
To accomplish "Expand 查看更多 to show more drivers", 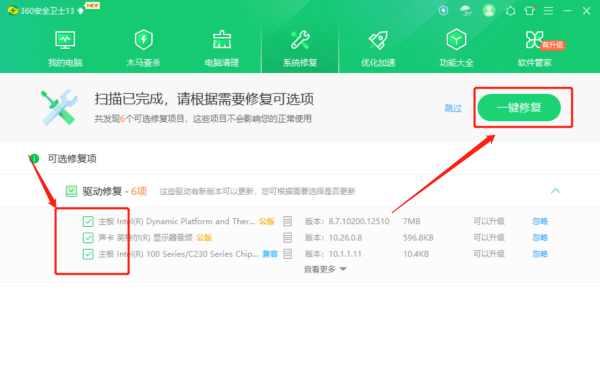I will tap(325, 269).
